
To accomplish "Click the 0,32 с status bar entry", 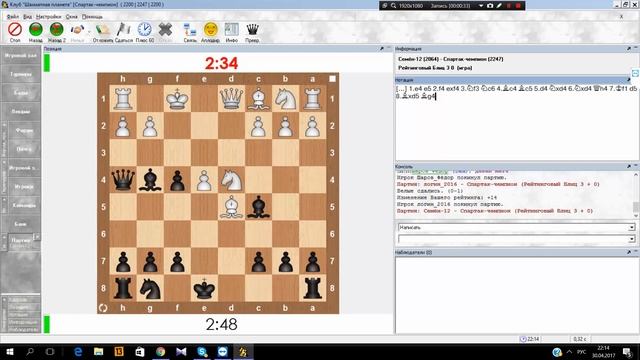I will click(580, 339).
